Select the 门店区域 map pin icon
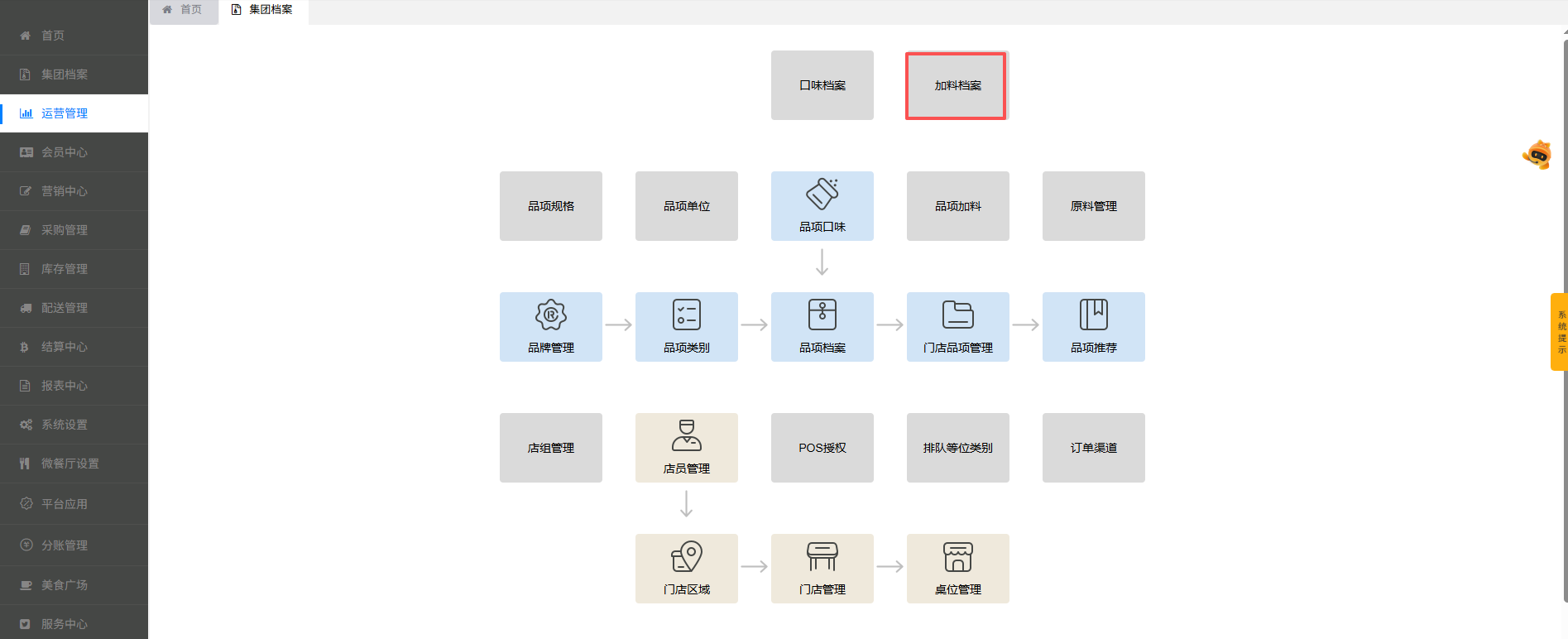Viewport: 1568px width, 639px height. [x=686, y=557]
